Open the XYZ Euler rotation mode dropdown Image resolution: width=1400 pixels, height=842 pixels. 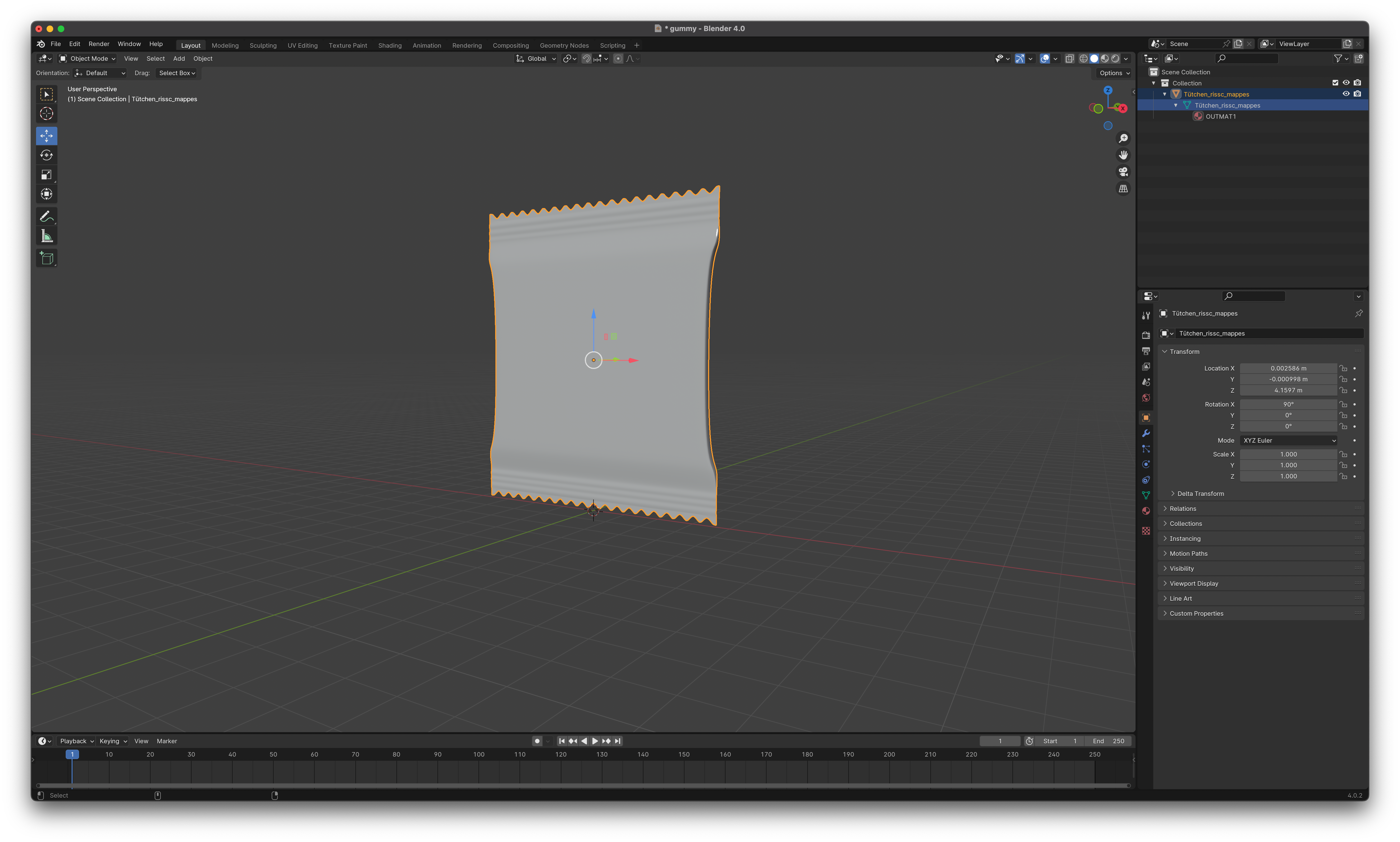(1288, 440)
